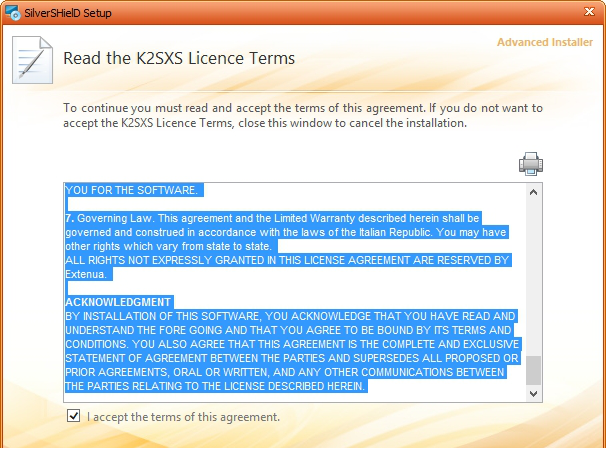Click 'UNDERSTAND THE FORE GOING' line

click(x=288, y=330)
